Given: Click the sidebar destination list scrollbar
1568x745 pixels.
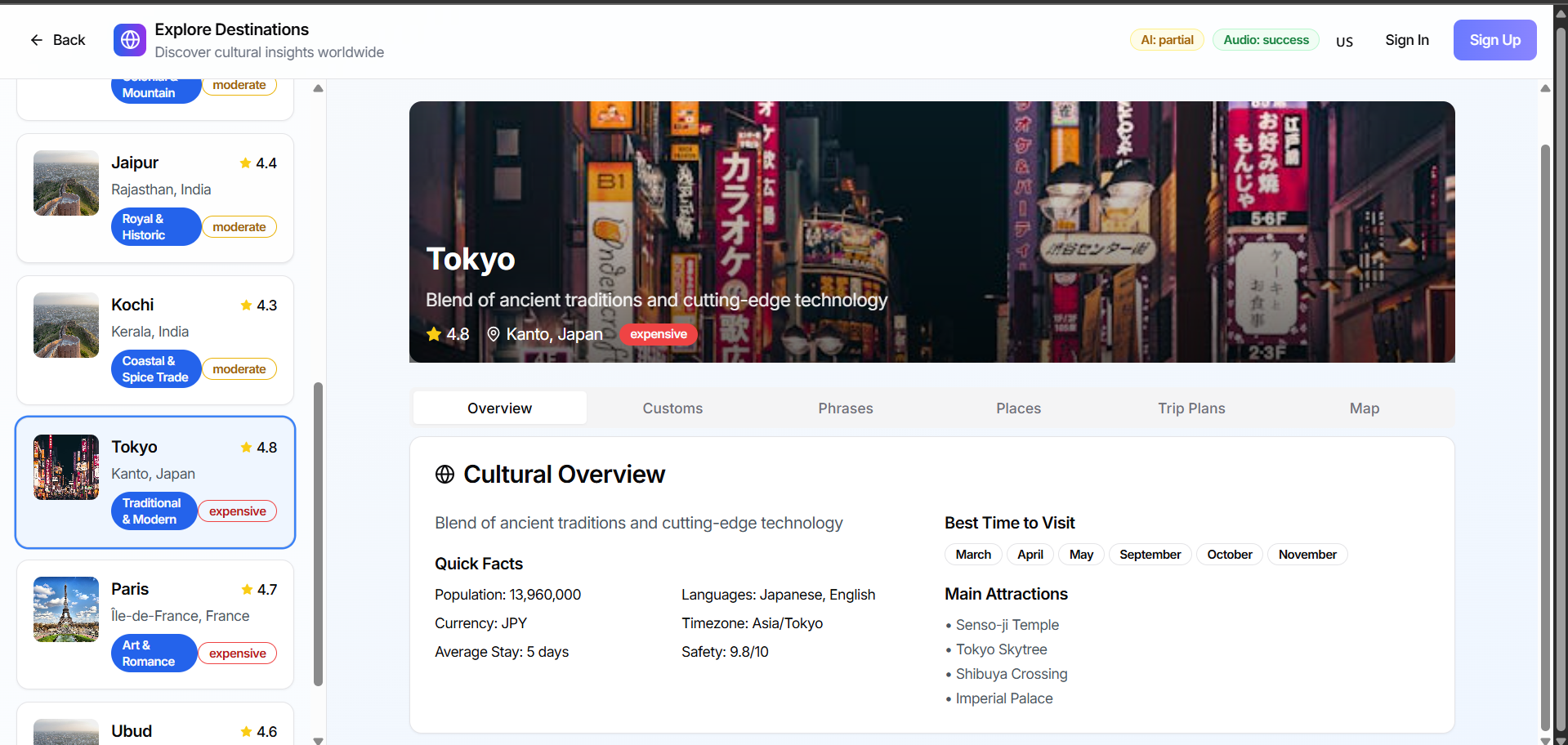Looking at the screenshot, I should 319,534.
